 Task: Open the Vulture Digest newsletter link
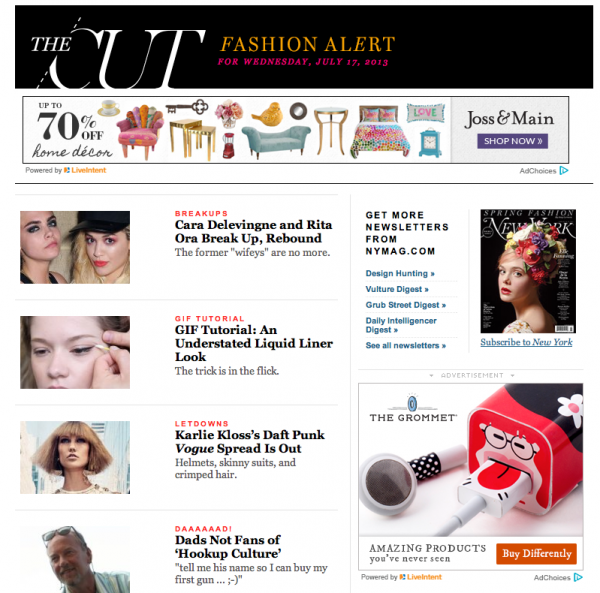coord(397,289)
